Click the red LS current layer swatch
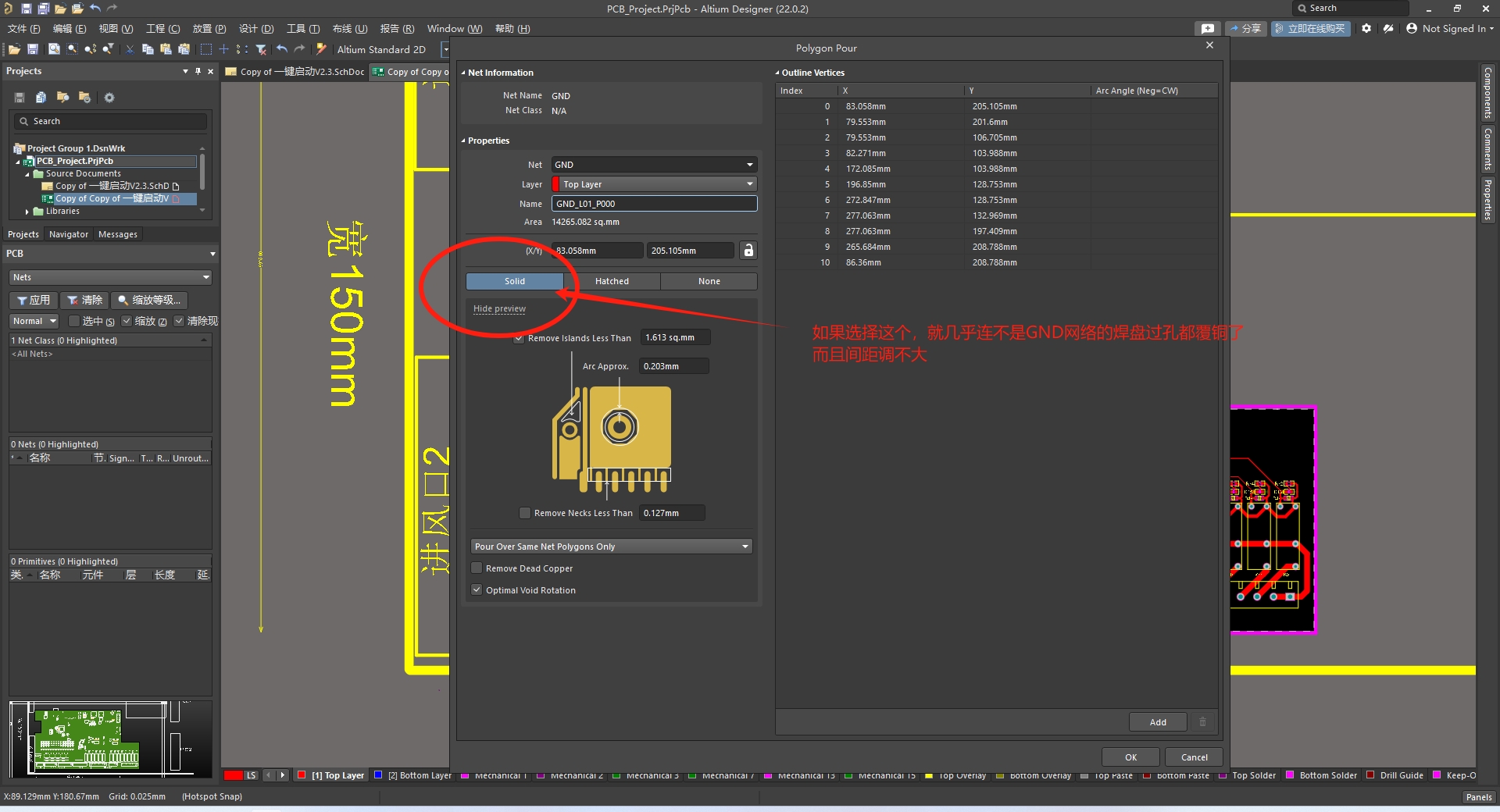This screenshot has height=812, width=1500. tap(233, 775)
